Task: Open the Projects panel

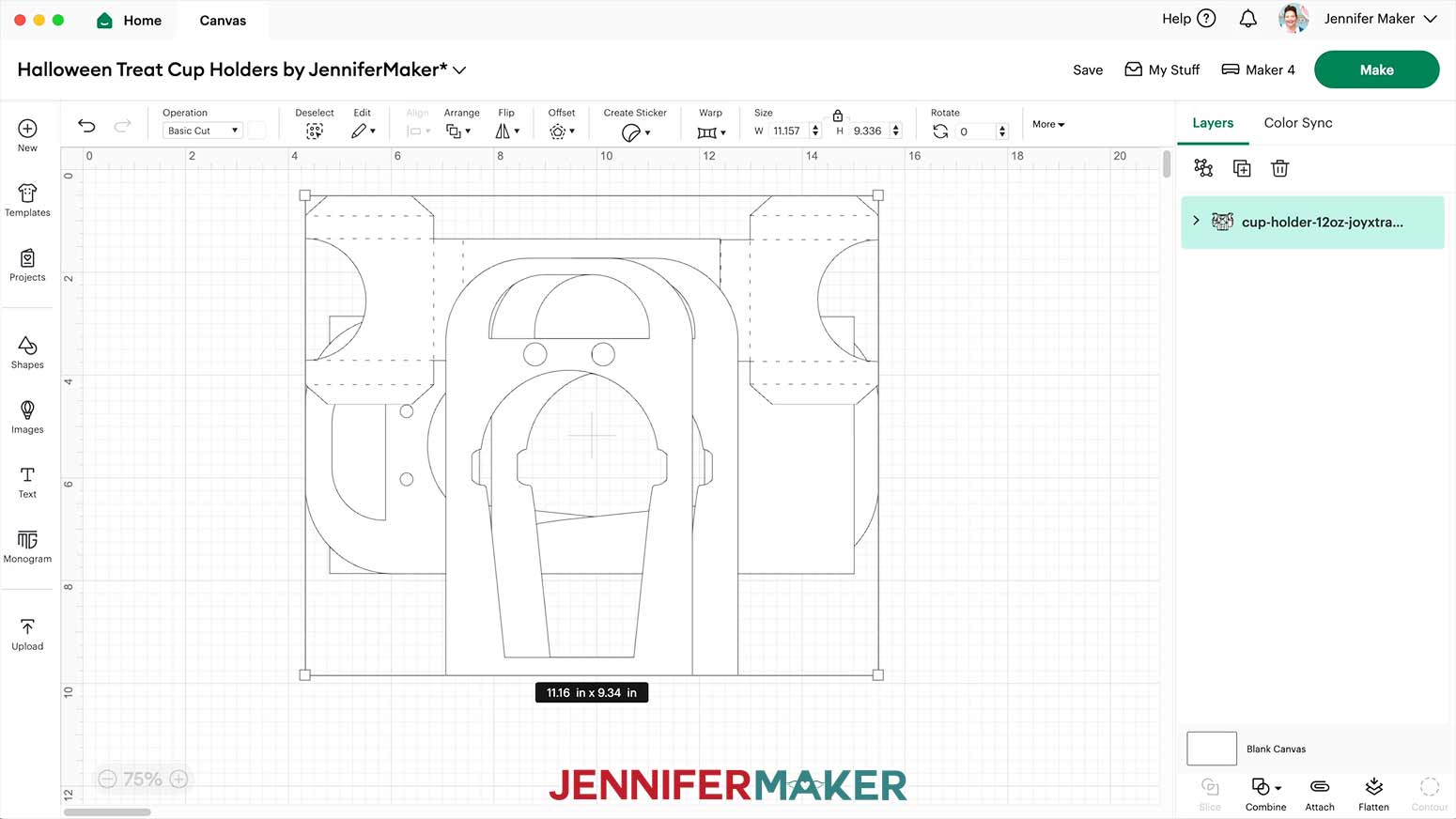Action: coord(27,265)
